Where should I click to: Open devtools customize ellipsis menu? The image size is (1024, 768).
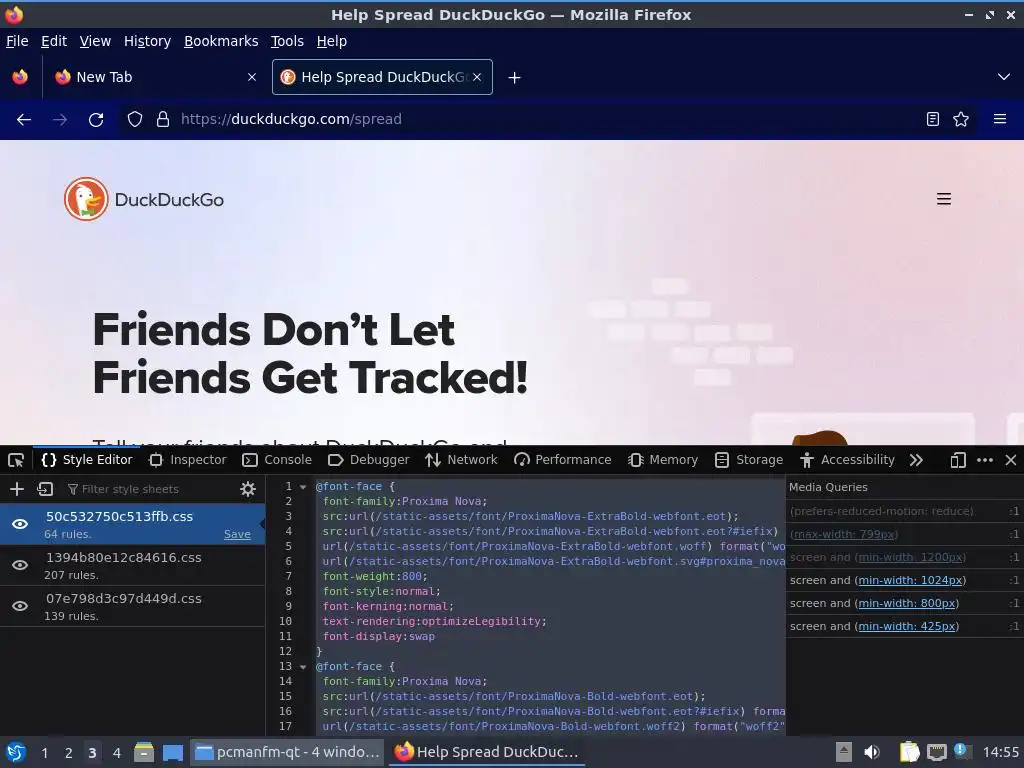(x=985, y=460)
